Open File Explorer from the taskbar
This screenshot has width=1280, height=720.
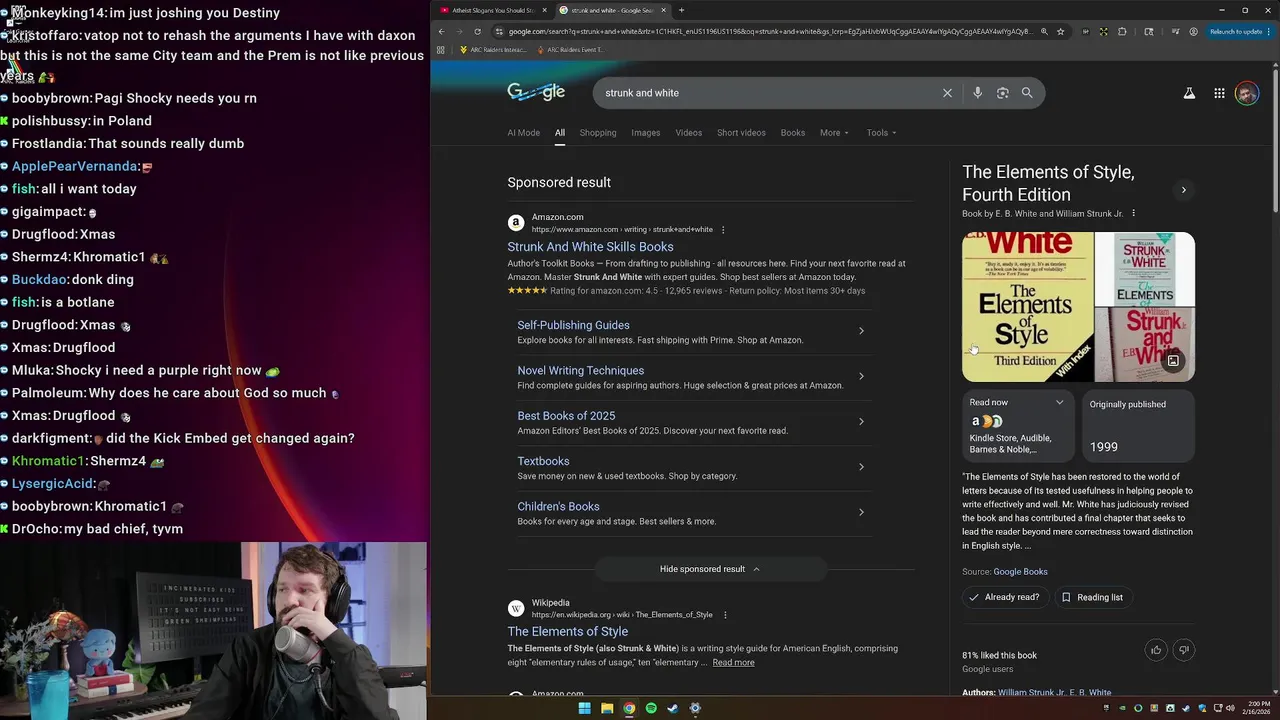click(x=607, y=708)
